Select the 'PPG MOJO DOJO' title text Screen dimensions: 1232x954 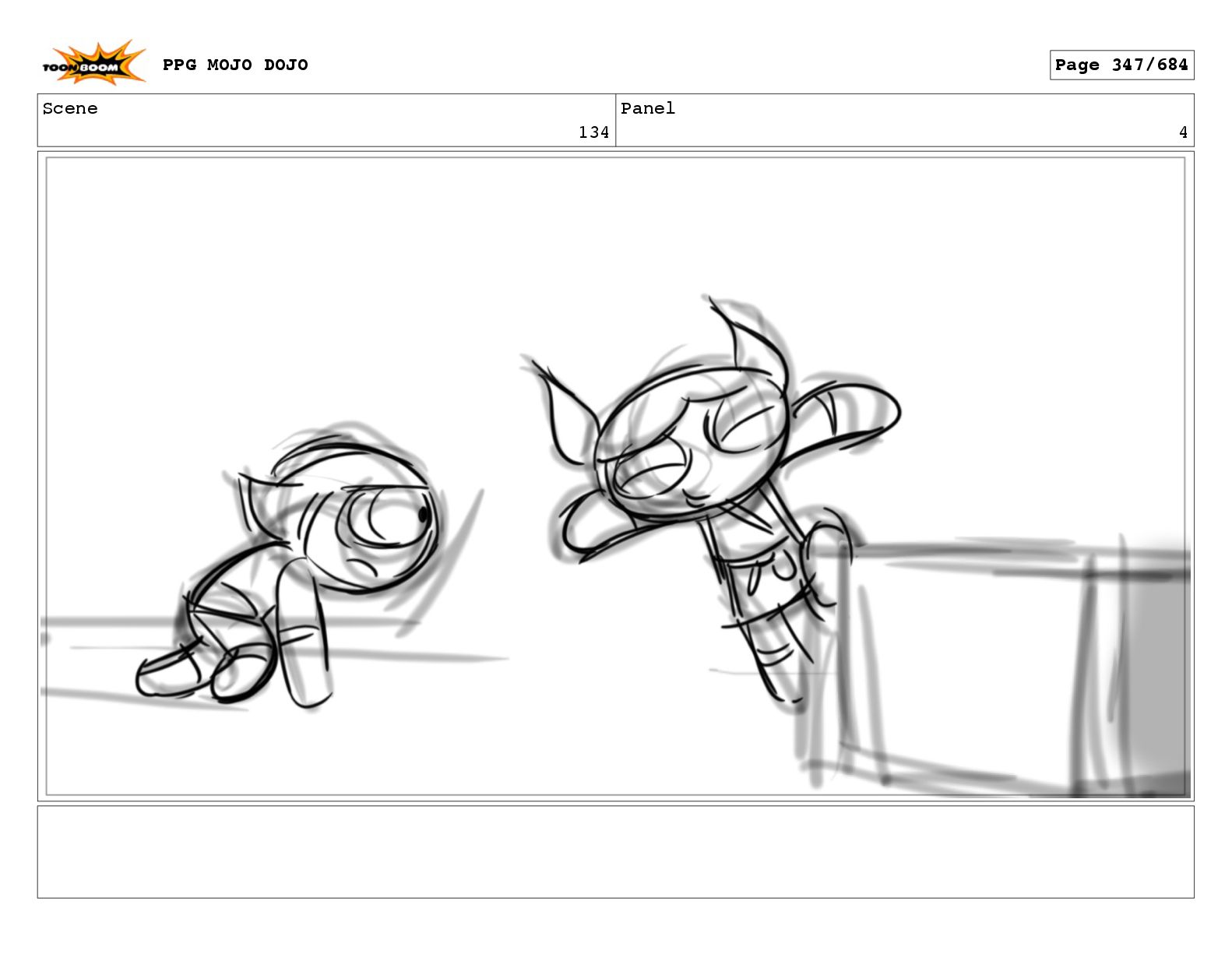click(235, 65)
